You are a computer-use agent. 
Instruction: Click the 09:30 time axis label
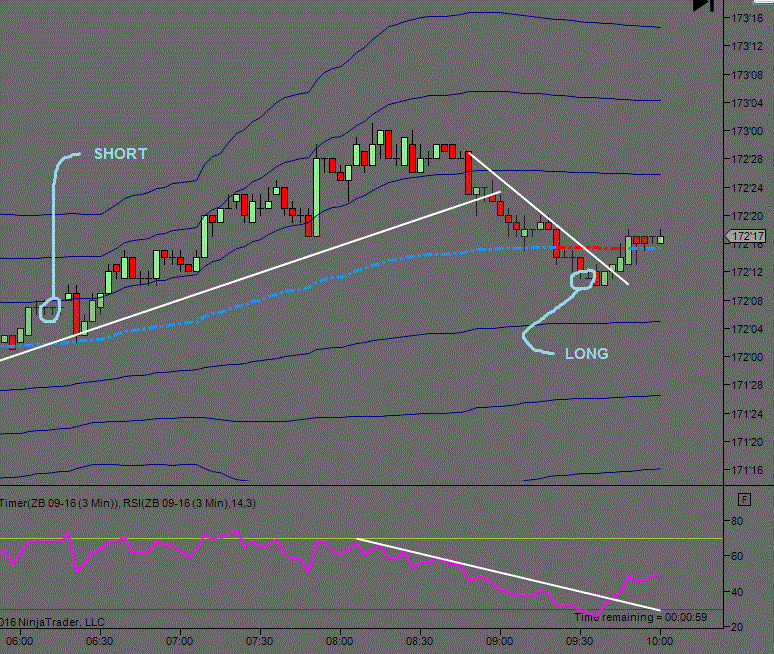(580, 641)
